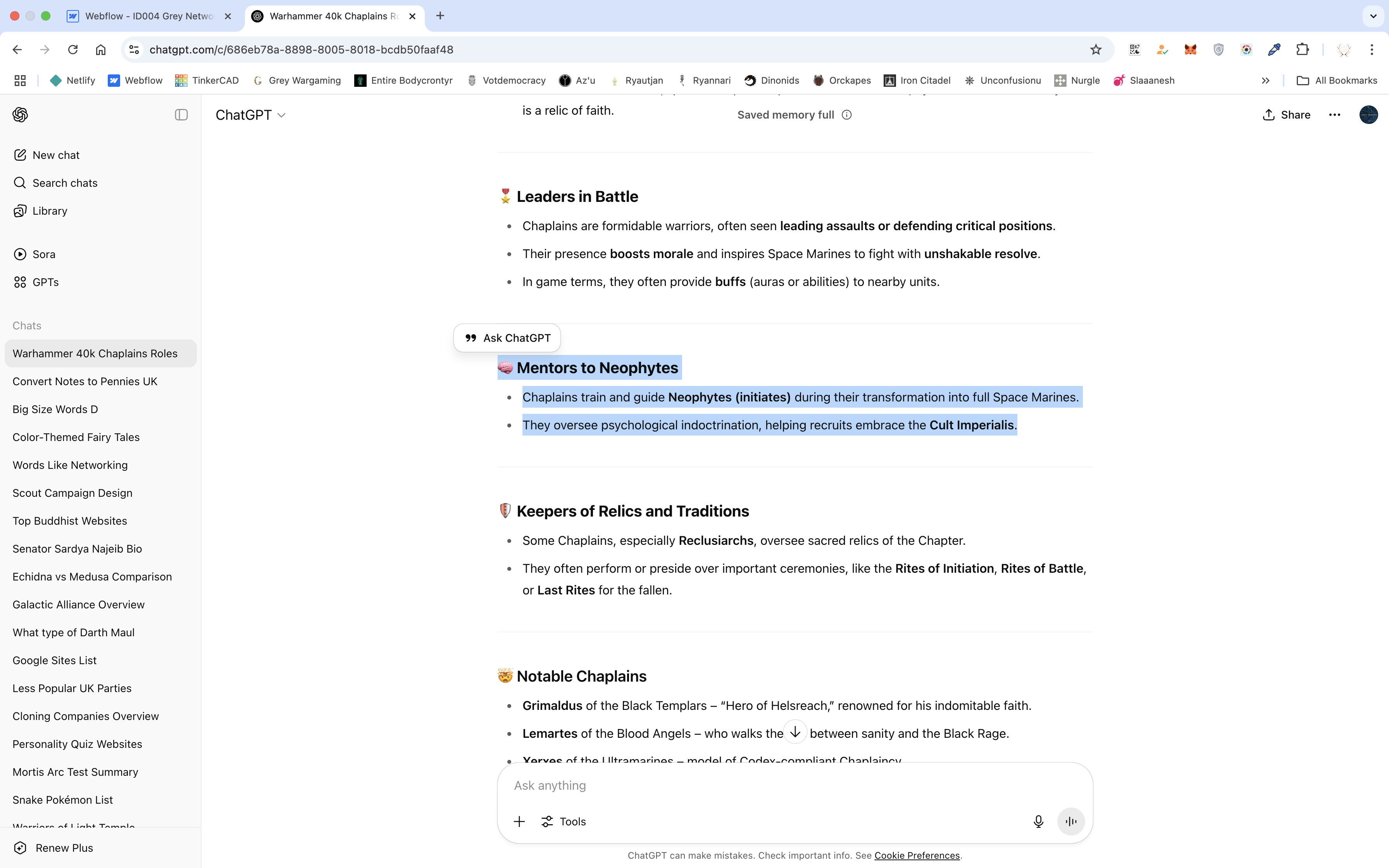Open Search chats
The image size is (1389, 868).
[64, 183]
